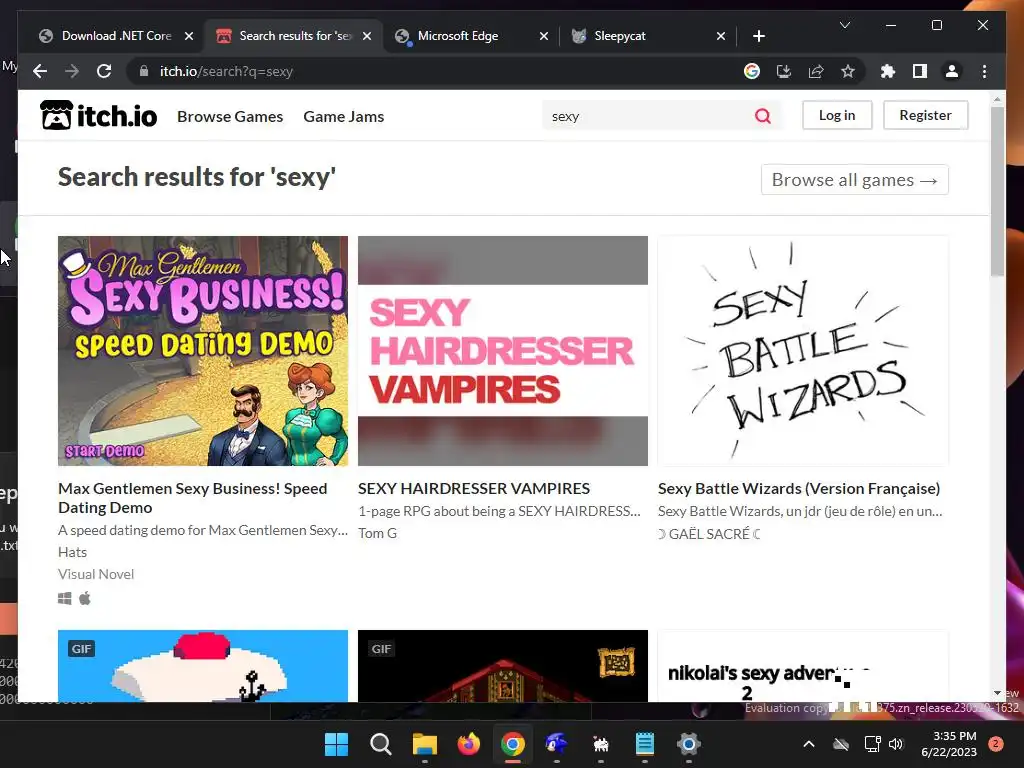The height and width of the screenshot is (768, 1024).
Task: Open the volume speaker tray icon
Action: coord(896,744)
